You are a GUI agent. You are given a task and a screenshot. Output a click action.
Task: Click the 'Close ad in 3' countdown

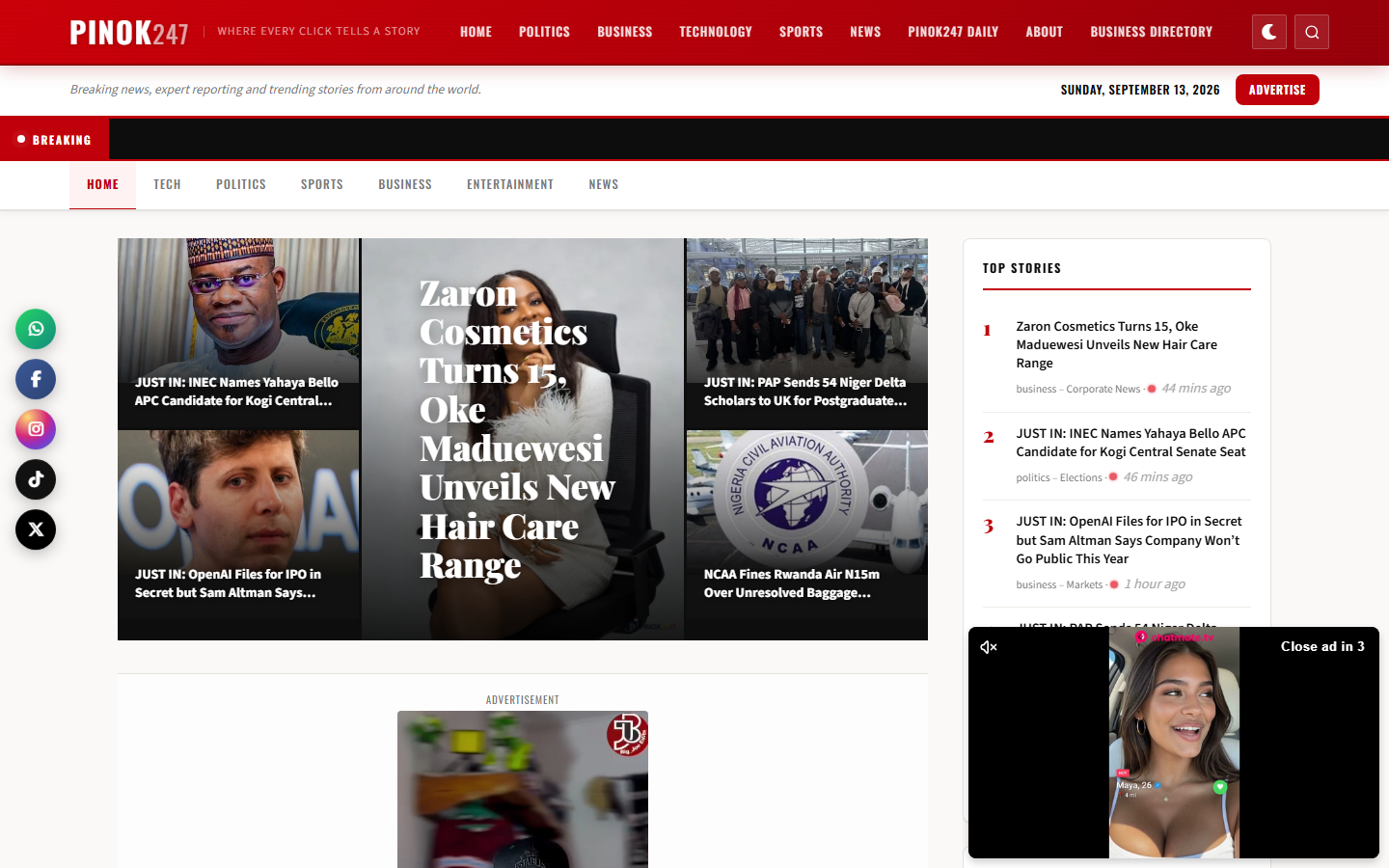pos(1322,646)
